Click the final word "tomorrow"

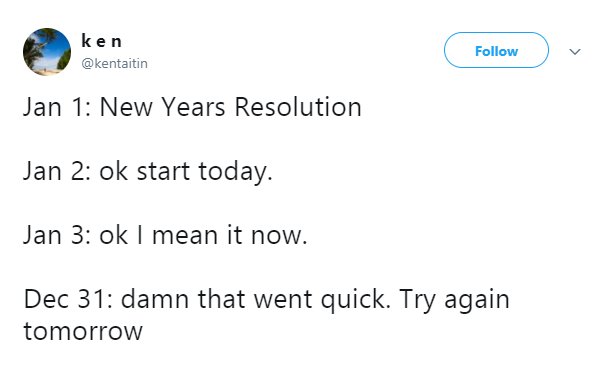83,332
